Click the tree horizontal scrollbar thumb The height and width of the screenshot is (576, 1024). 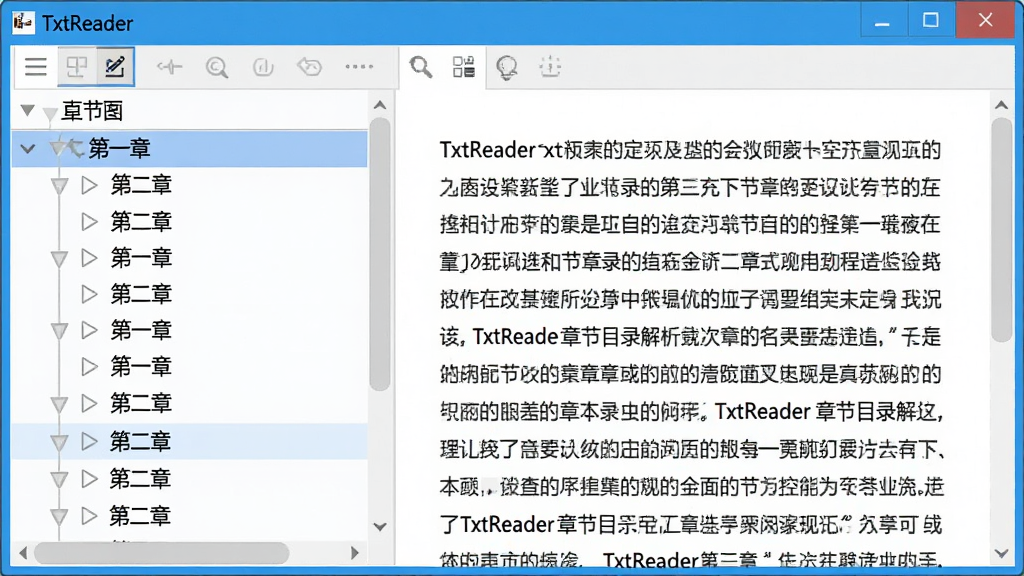pos(161,553)
